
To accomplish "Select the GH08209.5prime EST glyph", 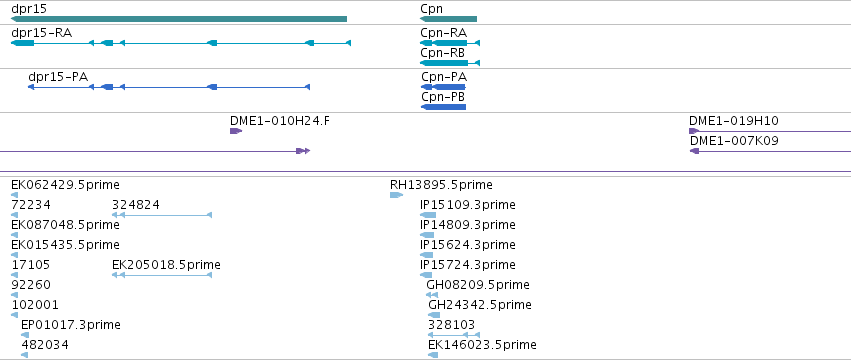I will pos(432,295).
